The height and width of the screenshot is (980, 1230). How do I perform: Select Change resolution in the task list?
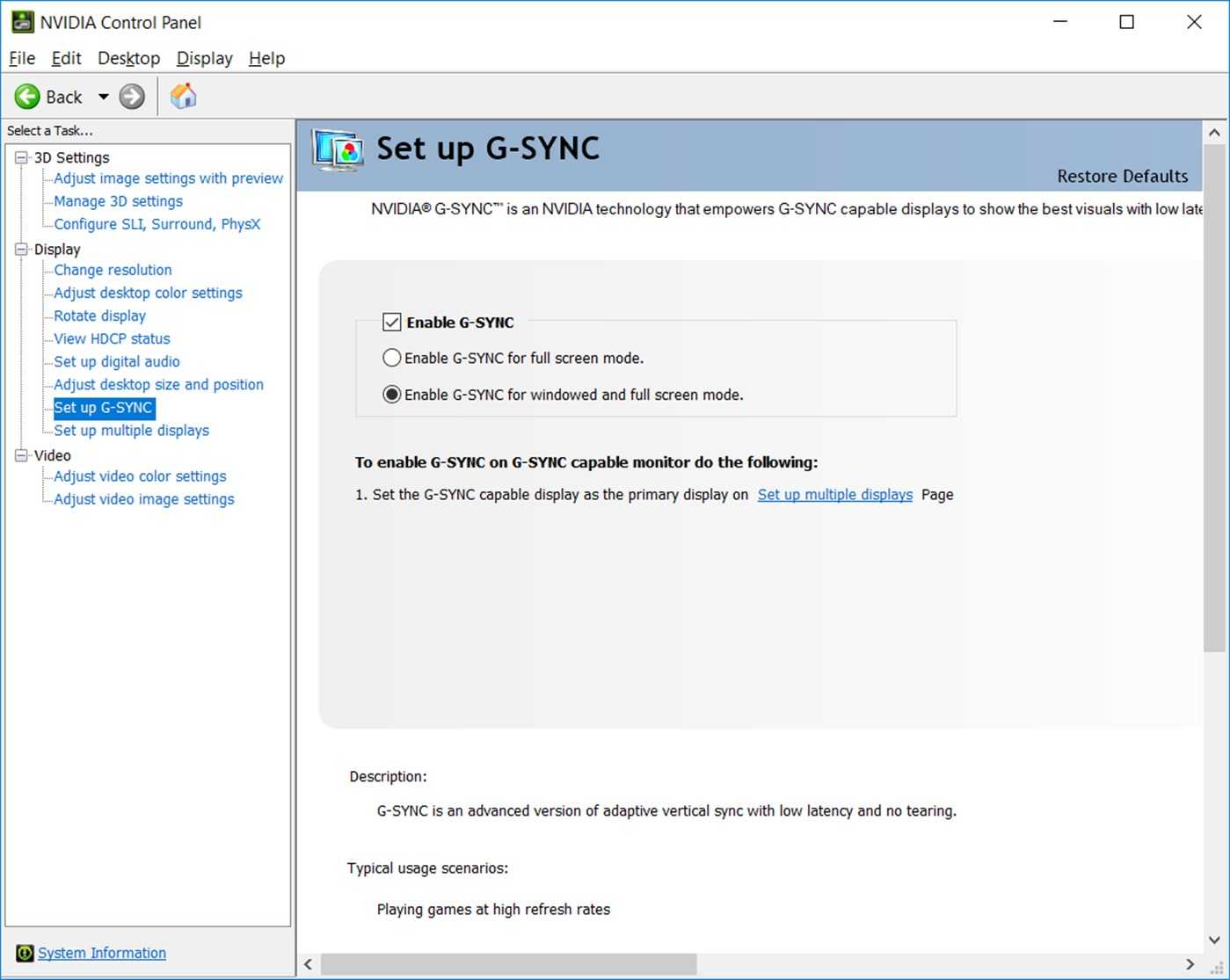[x=112, y=270]
